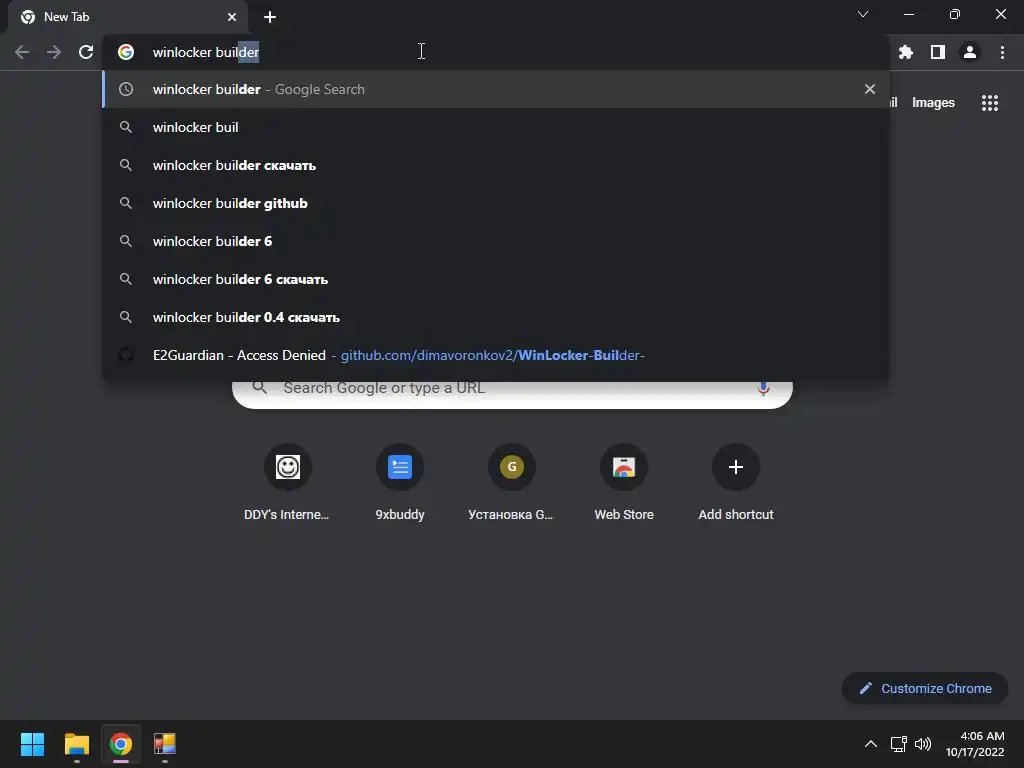Show hidden tray icons chevron
The image size is (1024, 768).
pyautogui.click(x=871, y=744)
